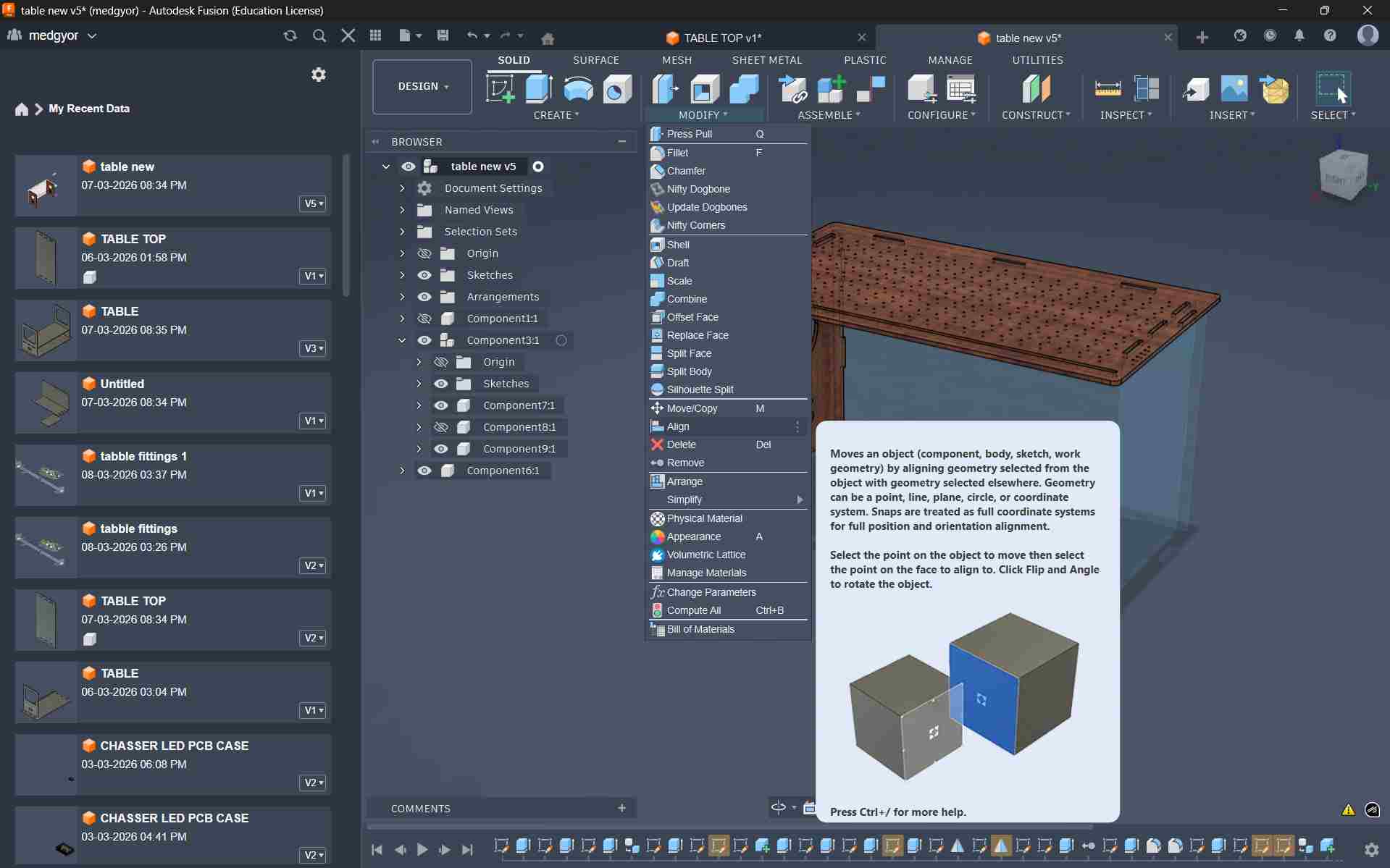Click the Extrude tool icon

[538, 89]
